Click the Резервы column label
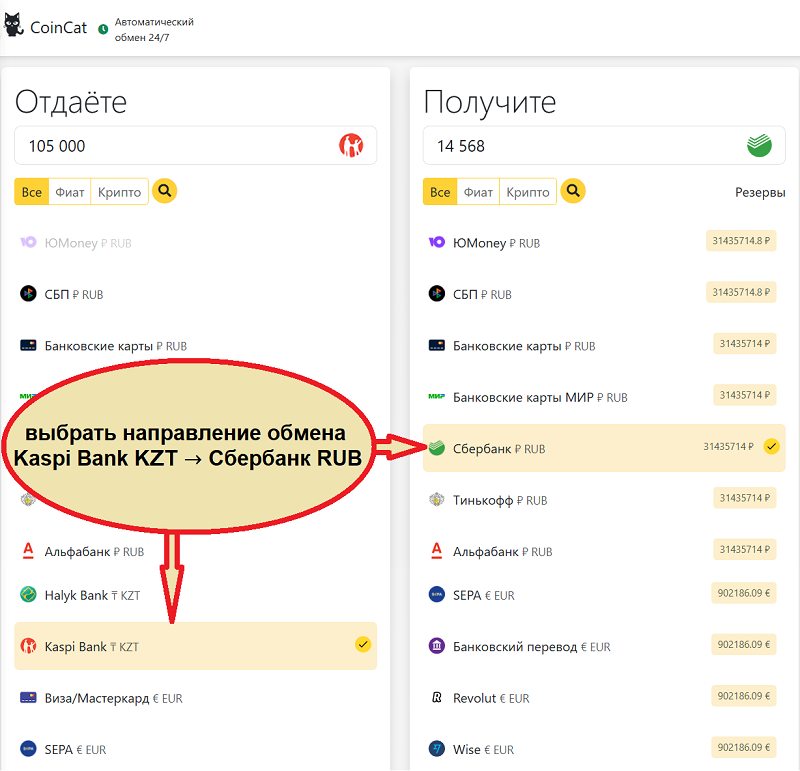Image resolution: width=800 pixels, height=771 pixels. (x=760, y=192)
